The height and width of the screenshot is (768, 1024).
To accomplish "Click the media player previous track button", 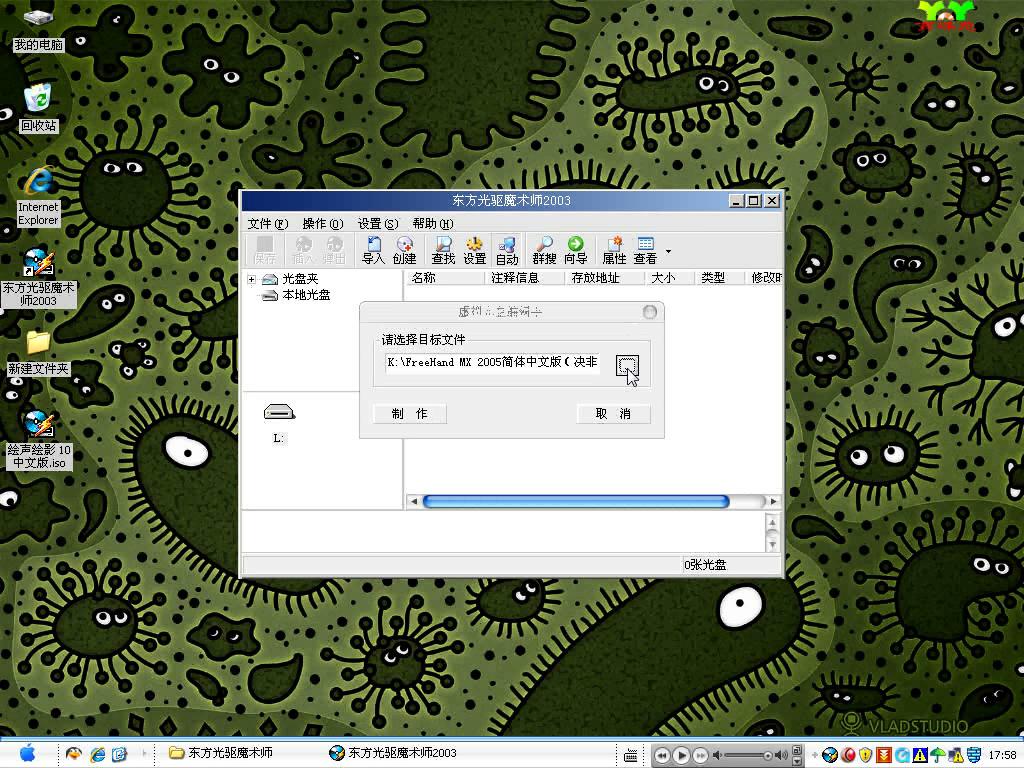I will [x=662, y=756].
